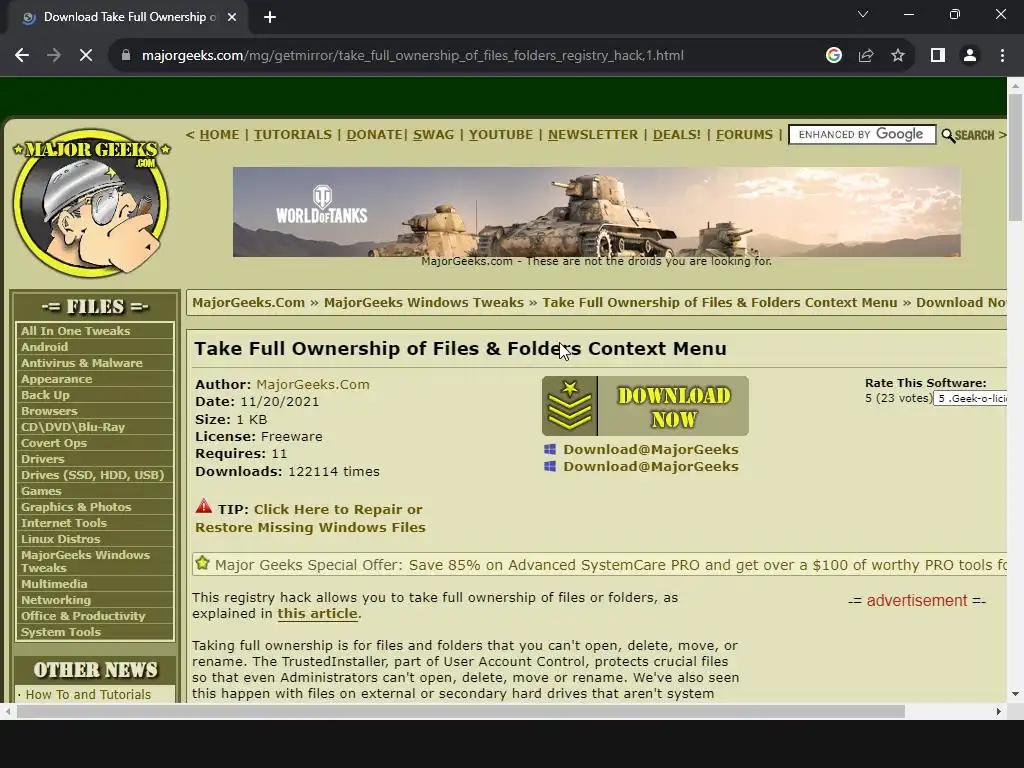Open a new tab with the plus icon
This screenshot has height=768, width=1024.
click(270, 17)
